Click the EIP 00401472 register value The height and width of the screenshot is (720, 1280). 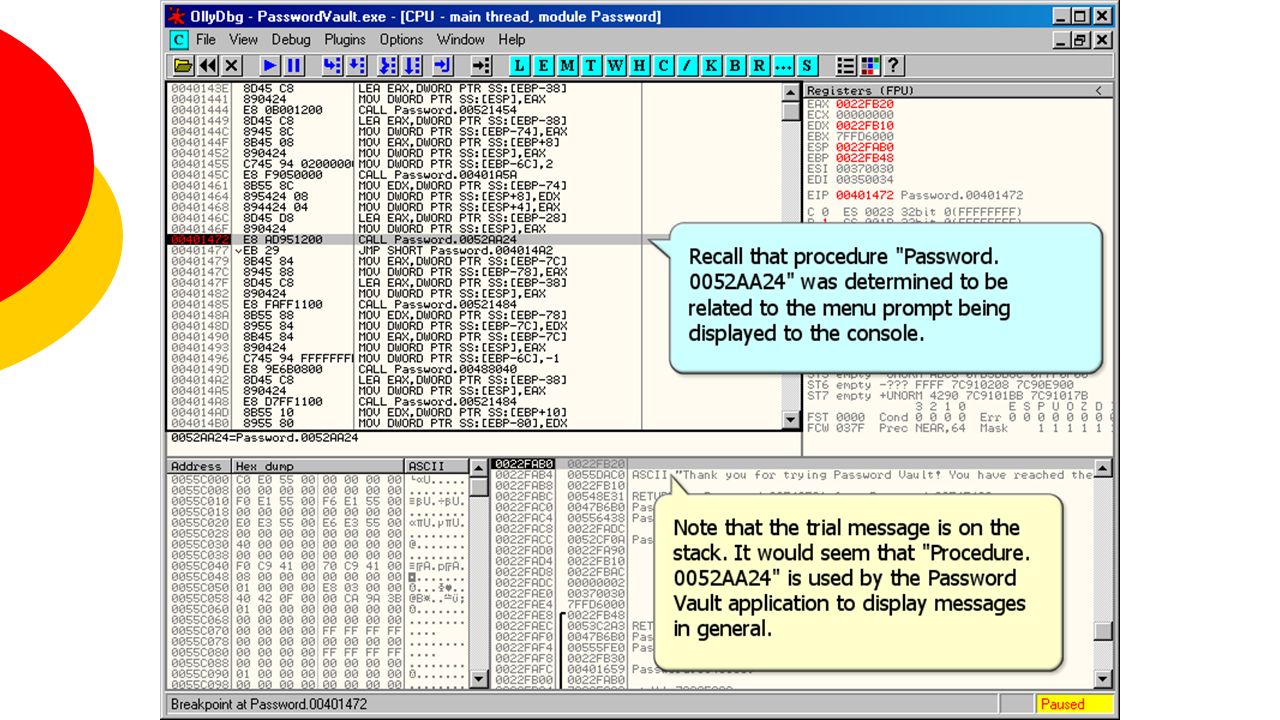(864, 196)
